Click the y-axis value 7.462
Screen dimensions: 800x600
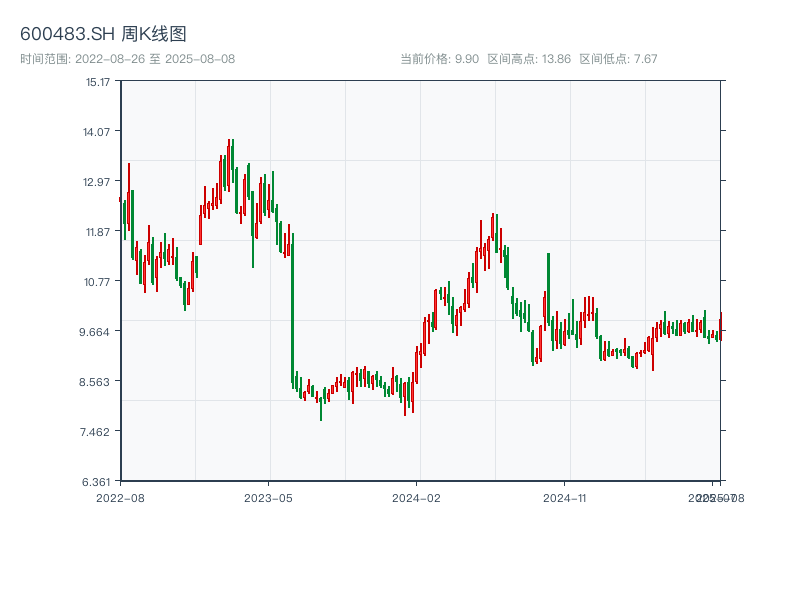[x=95, y=432]
